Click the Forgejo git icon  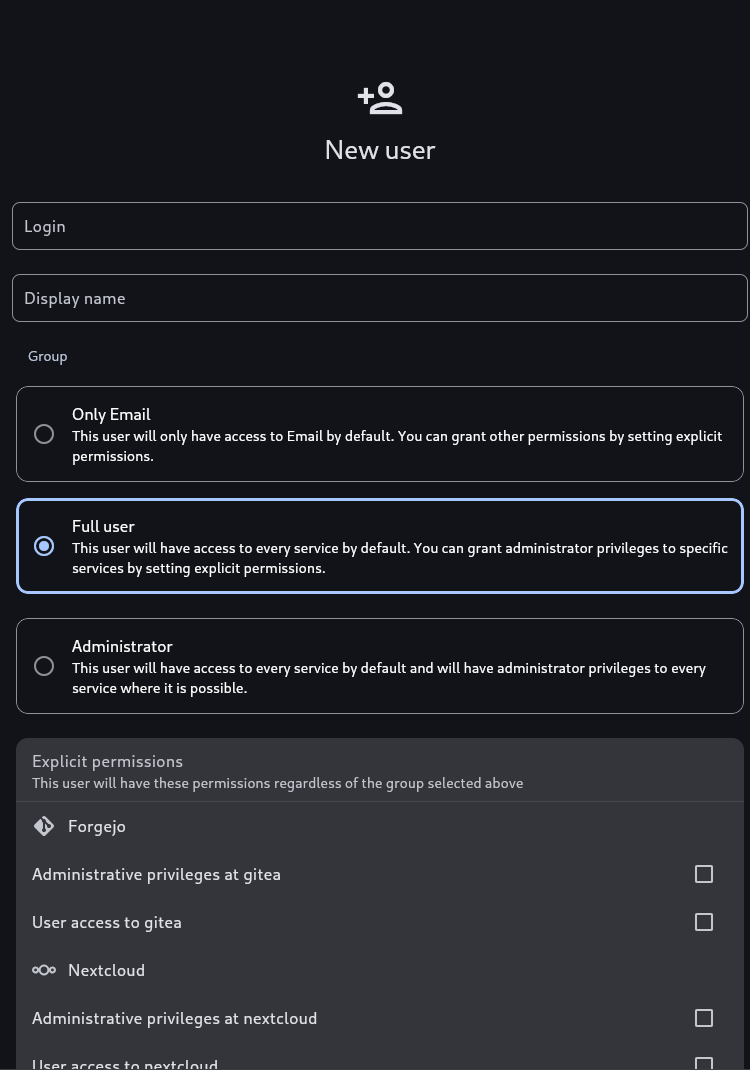(44, 826)
